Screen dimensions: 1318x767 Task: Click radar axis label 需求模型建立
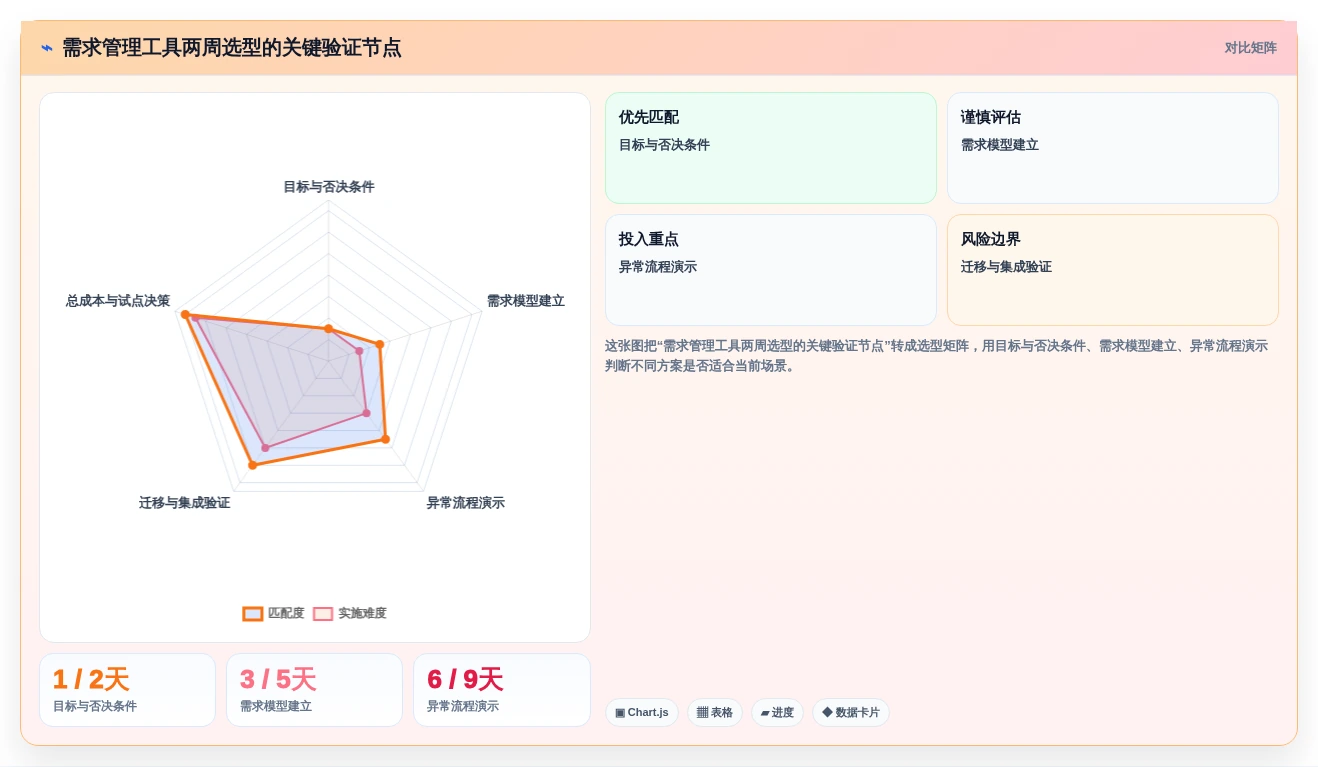click(x=526, y=301)
